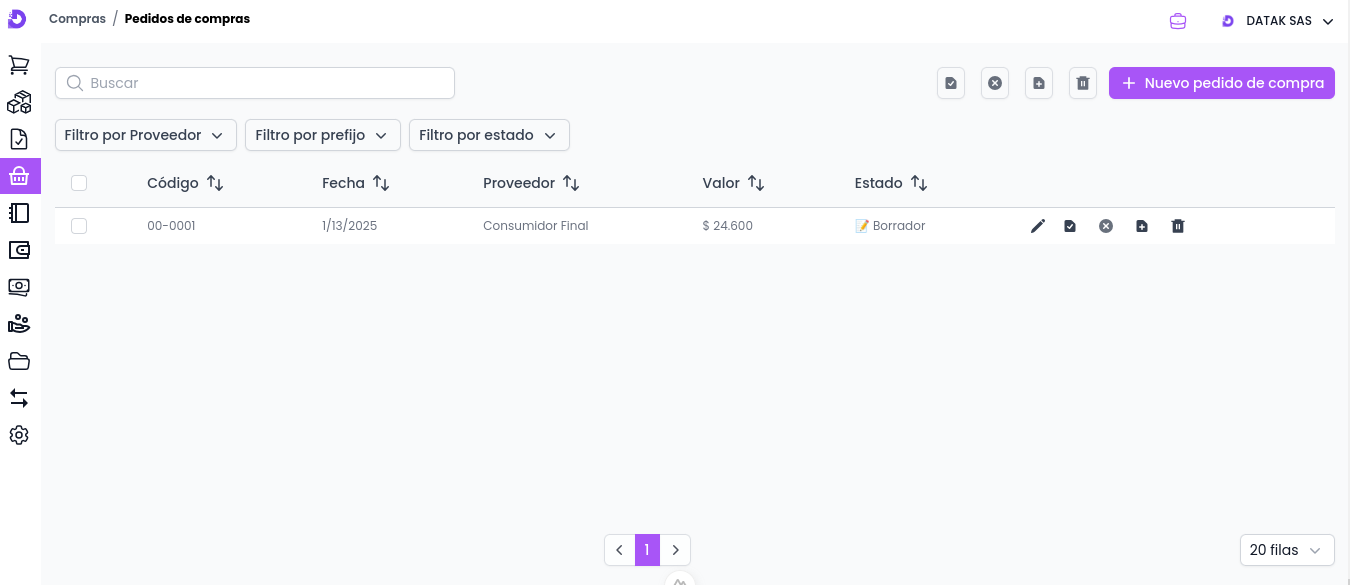Select the checkbox for order 00-0001
The image size is (1350, 585).
point(79,226)
